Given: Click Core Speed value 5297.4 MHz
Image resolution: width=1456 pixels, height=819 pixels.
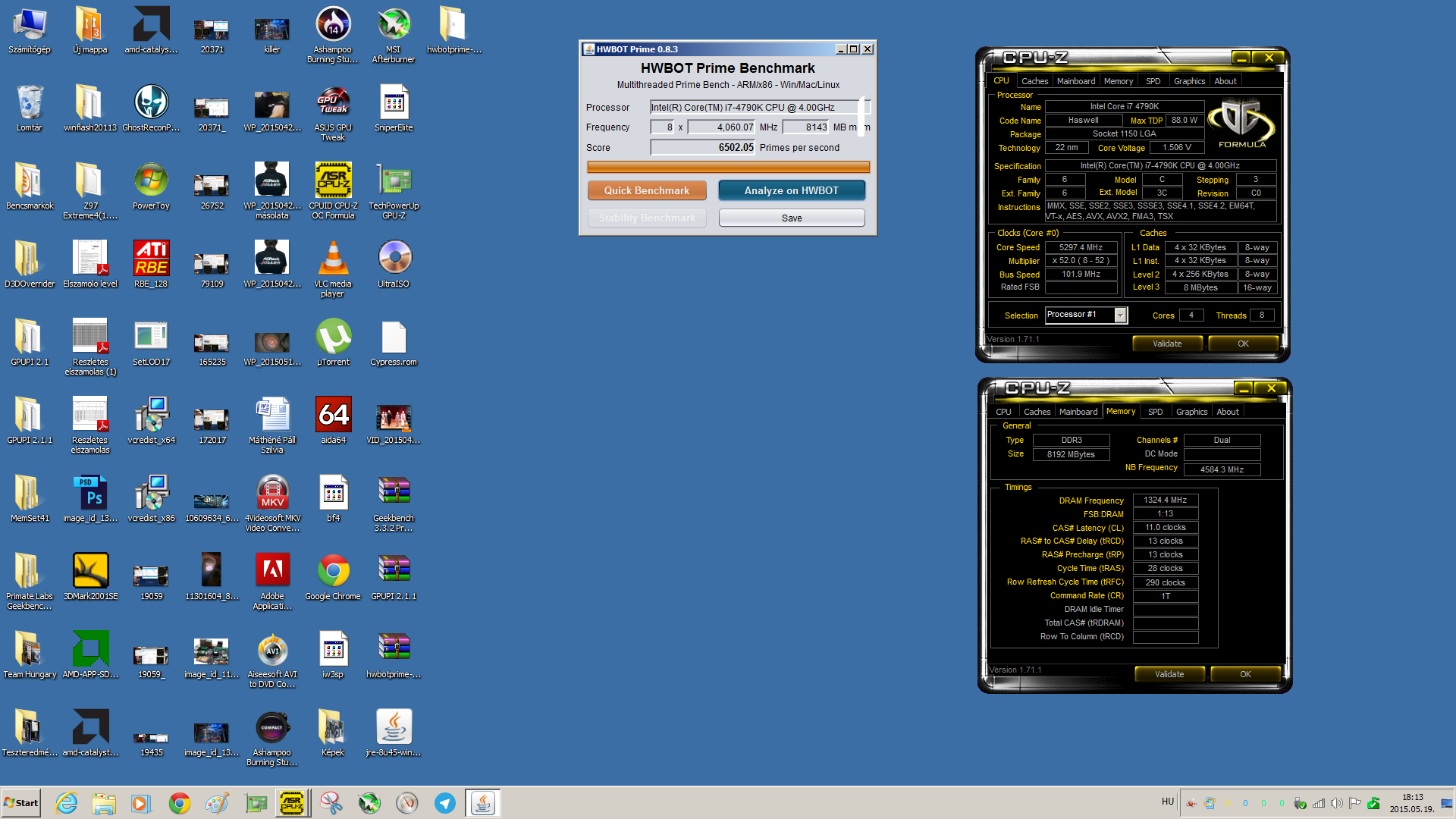Looking at the screenshot, I should 1081,247.
